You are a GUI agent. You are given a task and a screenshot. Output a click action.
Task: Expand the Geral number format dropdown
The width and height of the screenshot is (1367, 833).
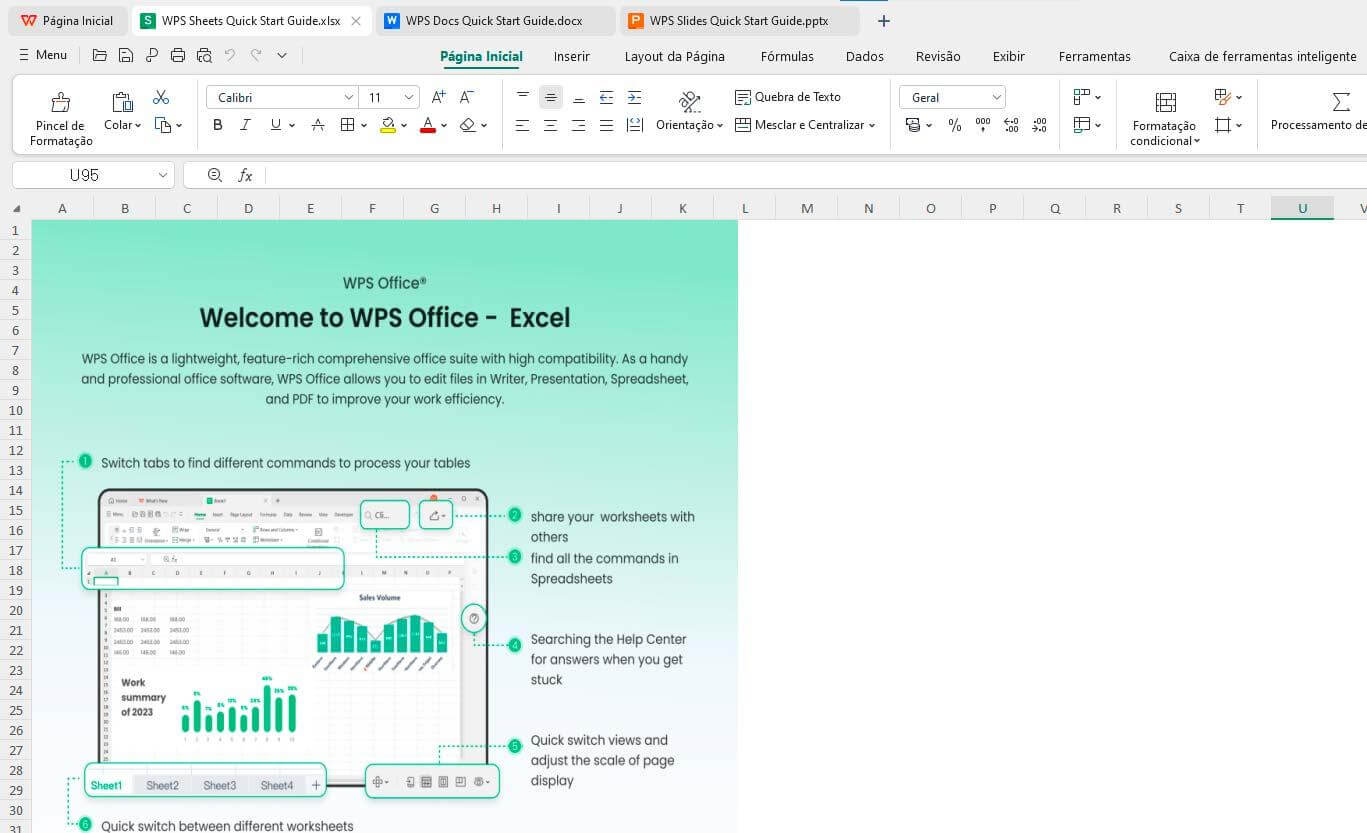tap(950, 97)
